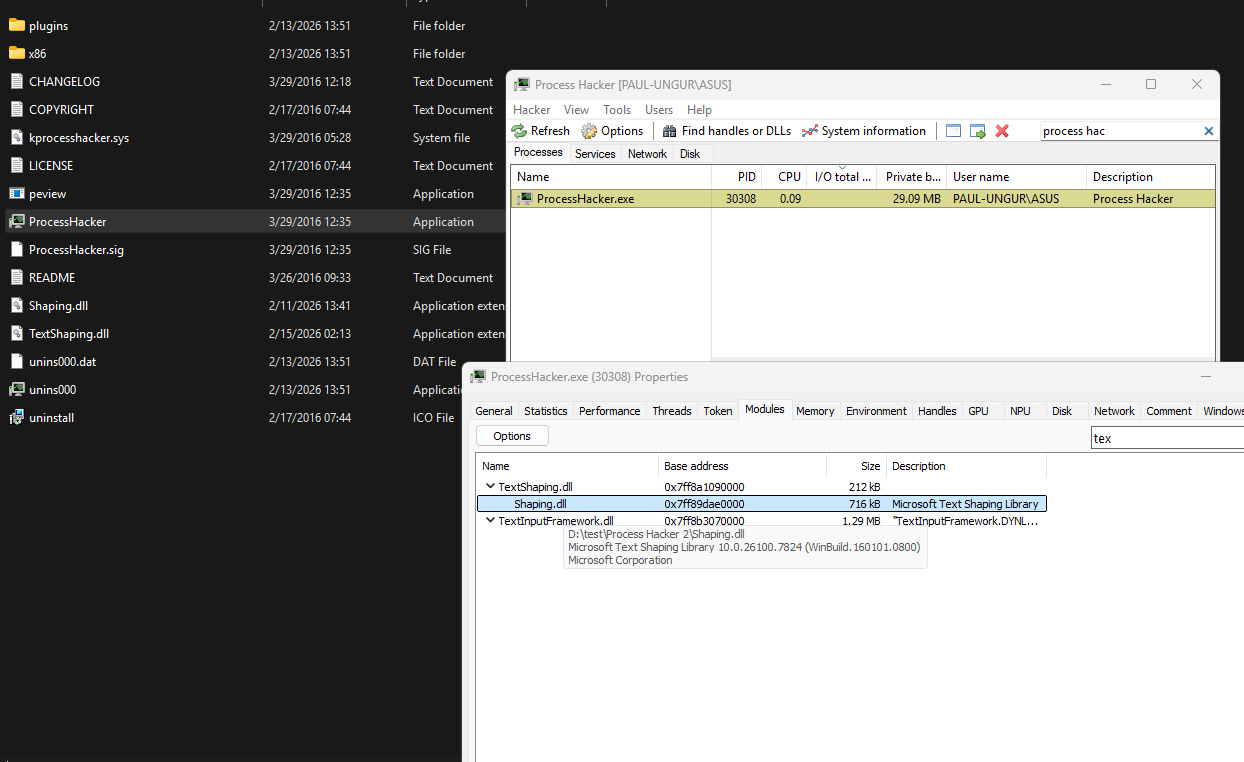This screenshot has width=1244, height=762.
Task: Open the Handles tab in Properties
Action: [937, 411]
